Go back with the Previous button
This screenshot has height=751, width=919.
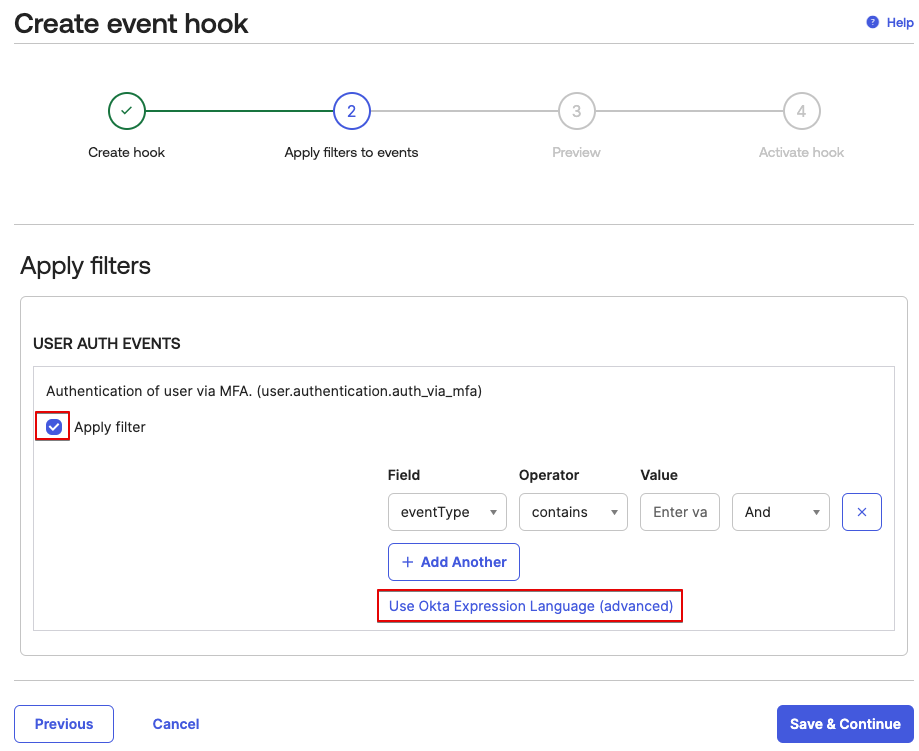pos(64,724)
